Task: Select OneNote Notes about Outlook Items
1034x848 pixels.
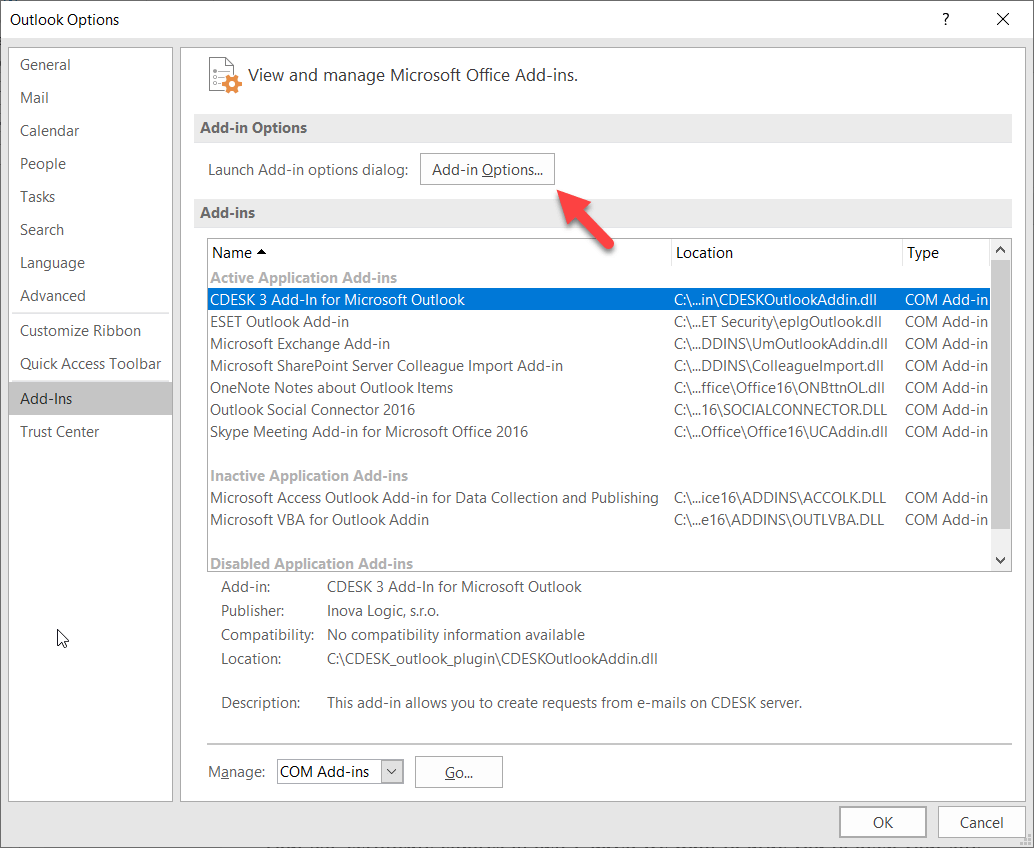Action: tap(599, 388)
